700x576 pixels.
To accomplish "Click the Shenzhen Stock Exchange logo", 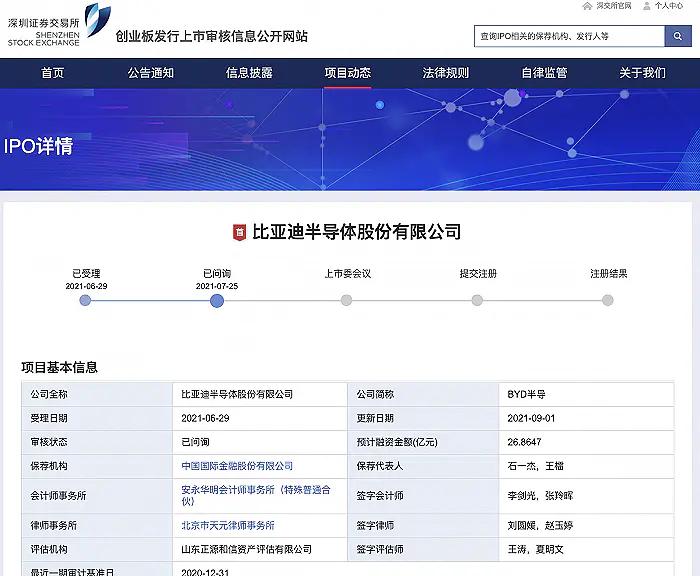I will tap(59, 25).
